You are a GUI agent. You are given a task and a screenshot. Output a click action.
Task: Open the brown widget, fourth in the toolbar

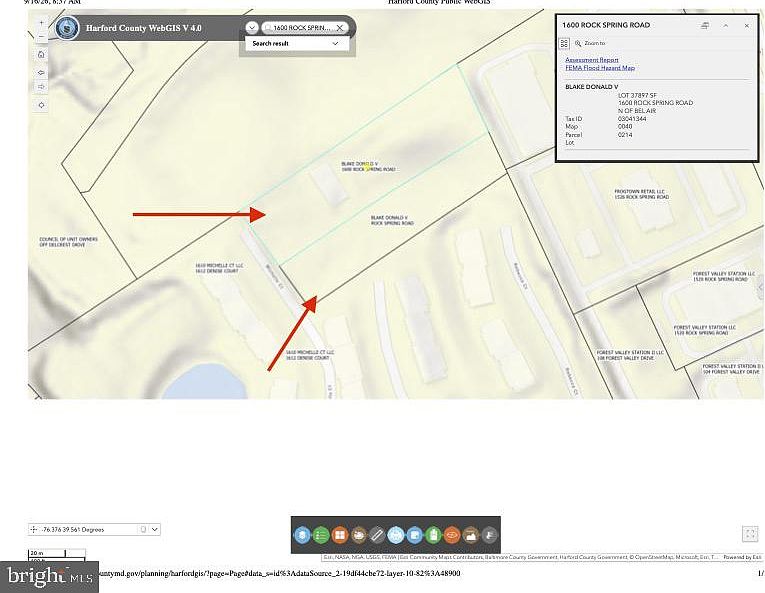click(359, 535)
